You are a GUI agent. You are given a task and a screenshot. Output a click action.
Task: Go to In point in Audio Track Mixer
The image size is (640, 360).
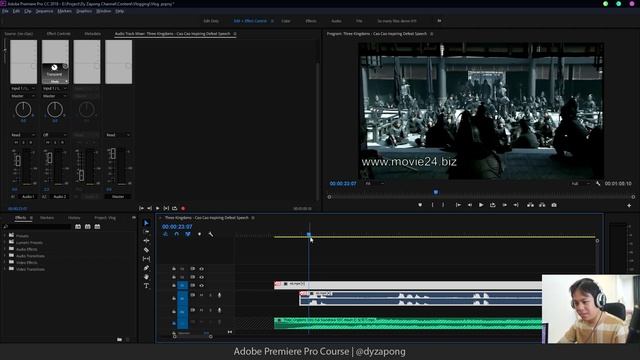point(141,208)
